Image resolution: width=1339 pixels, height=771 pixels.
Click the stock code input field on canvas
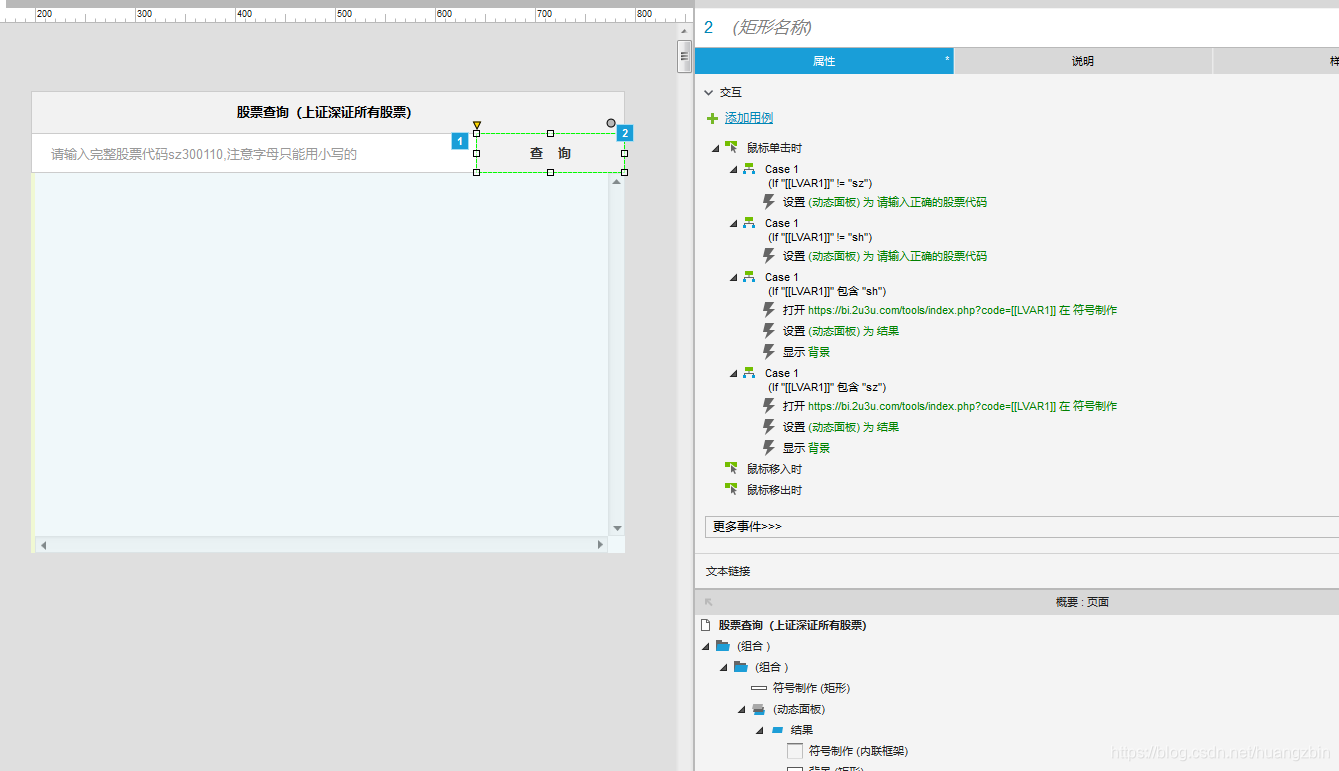(254, 153)
